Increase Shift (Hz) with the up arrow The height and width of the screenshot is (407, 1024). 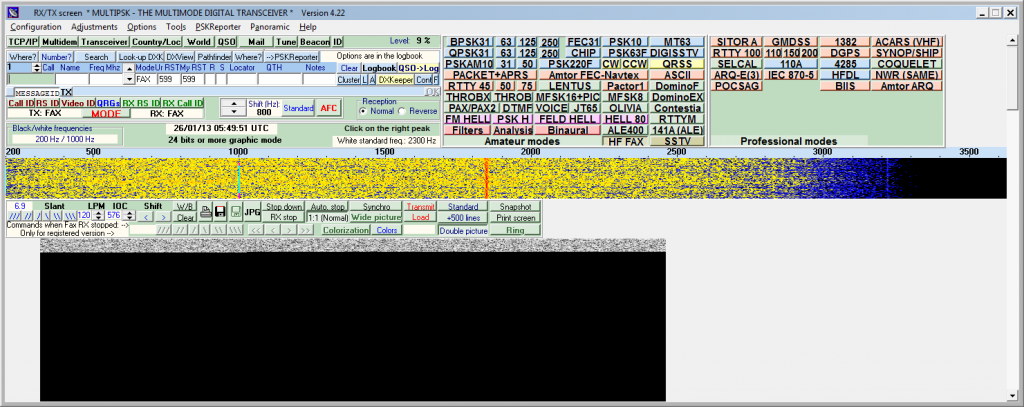click(x=233, y=103)
